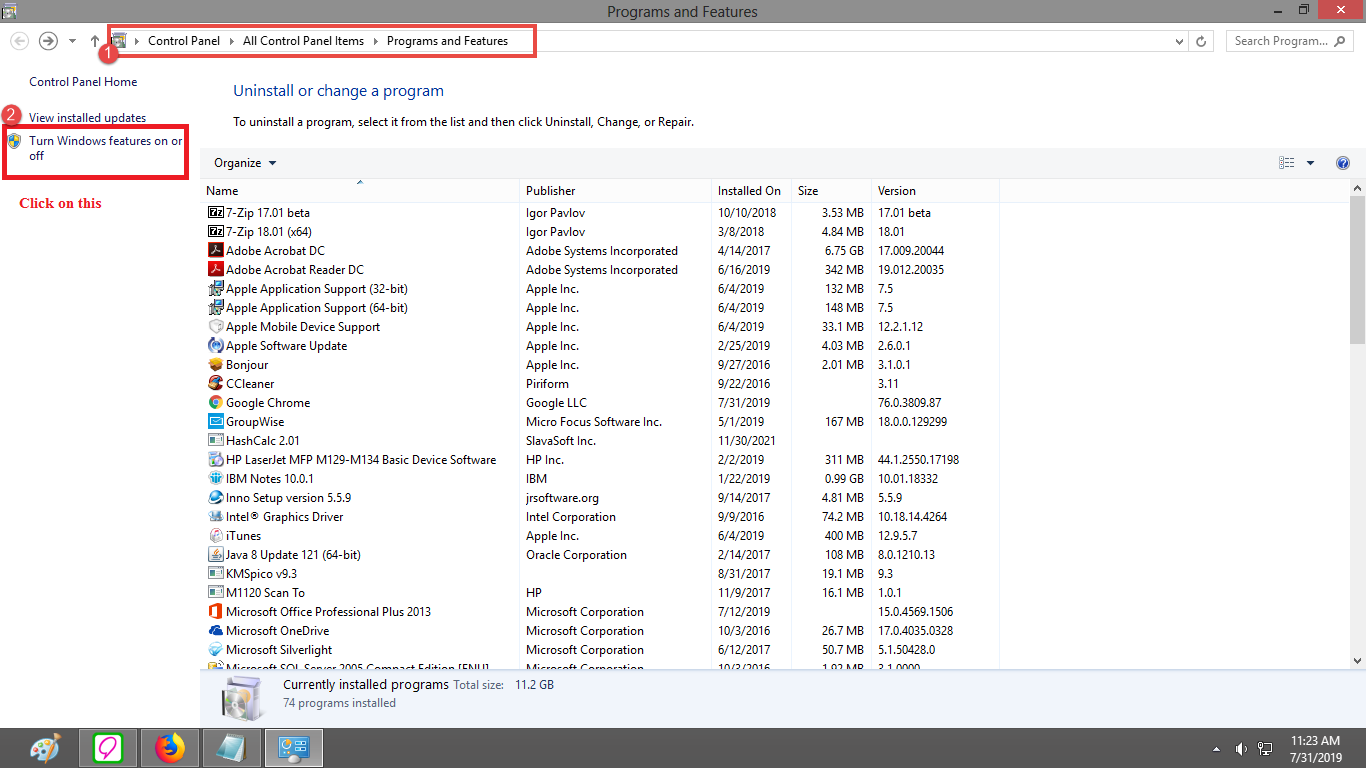Select the Java 8 Update 121 icon
Viewport: 1366px width, 768px height.
pos(215,554)
